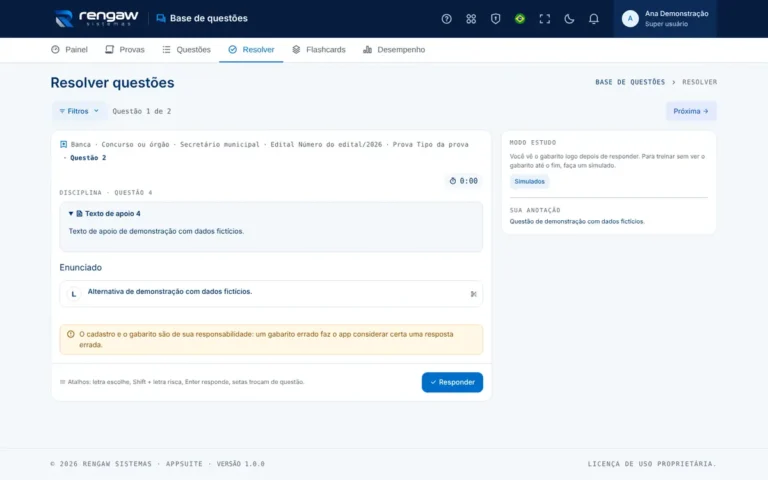Toggle fullscreen mode icon
Screen dimensions: 768x480
point(545,19)
